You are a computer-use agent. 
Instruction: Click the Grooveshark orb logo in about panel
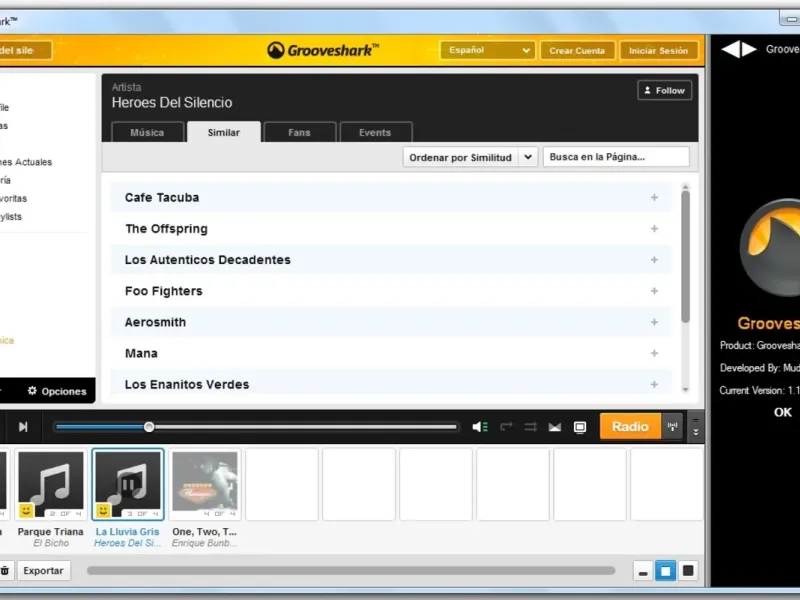coord(770,248)
